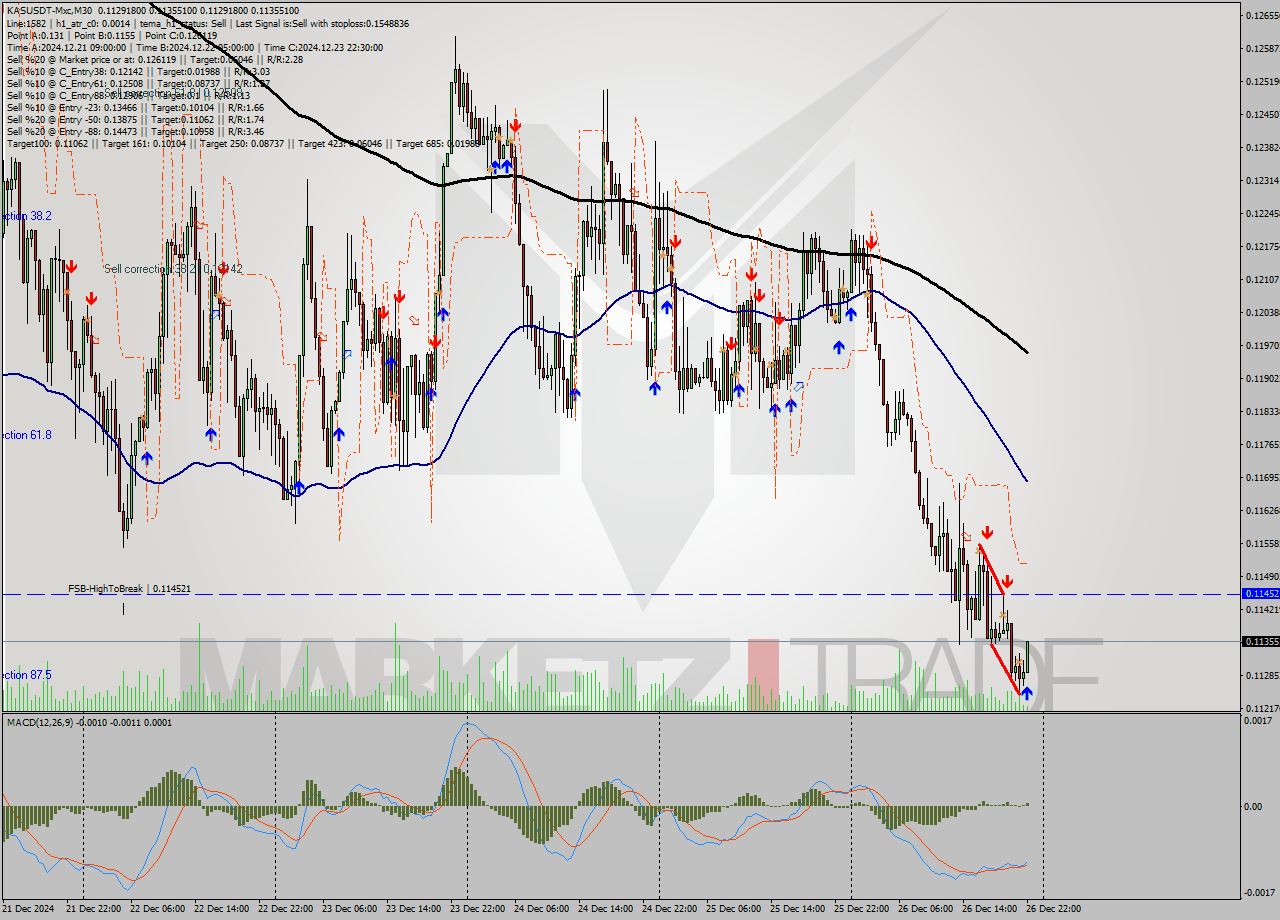Click the '22 Dec 06:00' time label

[157, 908]
